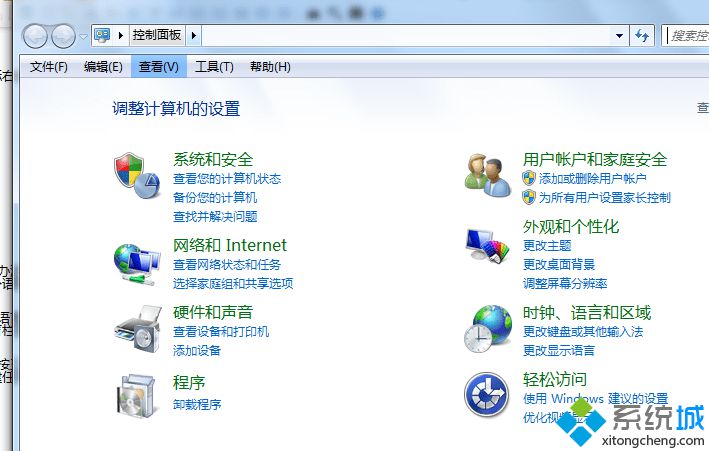Click the Hardware and Sound printer icon
Screen dimensions: 709x451
[x=138, y=329]
